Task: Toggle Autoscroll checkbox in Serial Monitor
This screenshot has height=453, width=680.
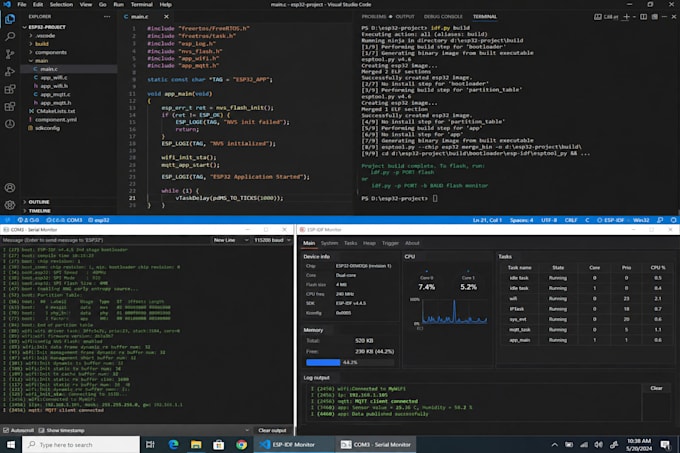Action: (6, 430)
